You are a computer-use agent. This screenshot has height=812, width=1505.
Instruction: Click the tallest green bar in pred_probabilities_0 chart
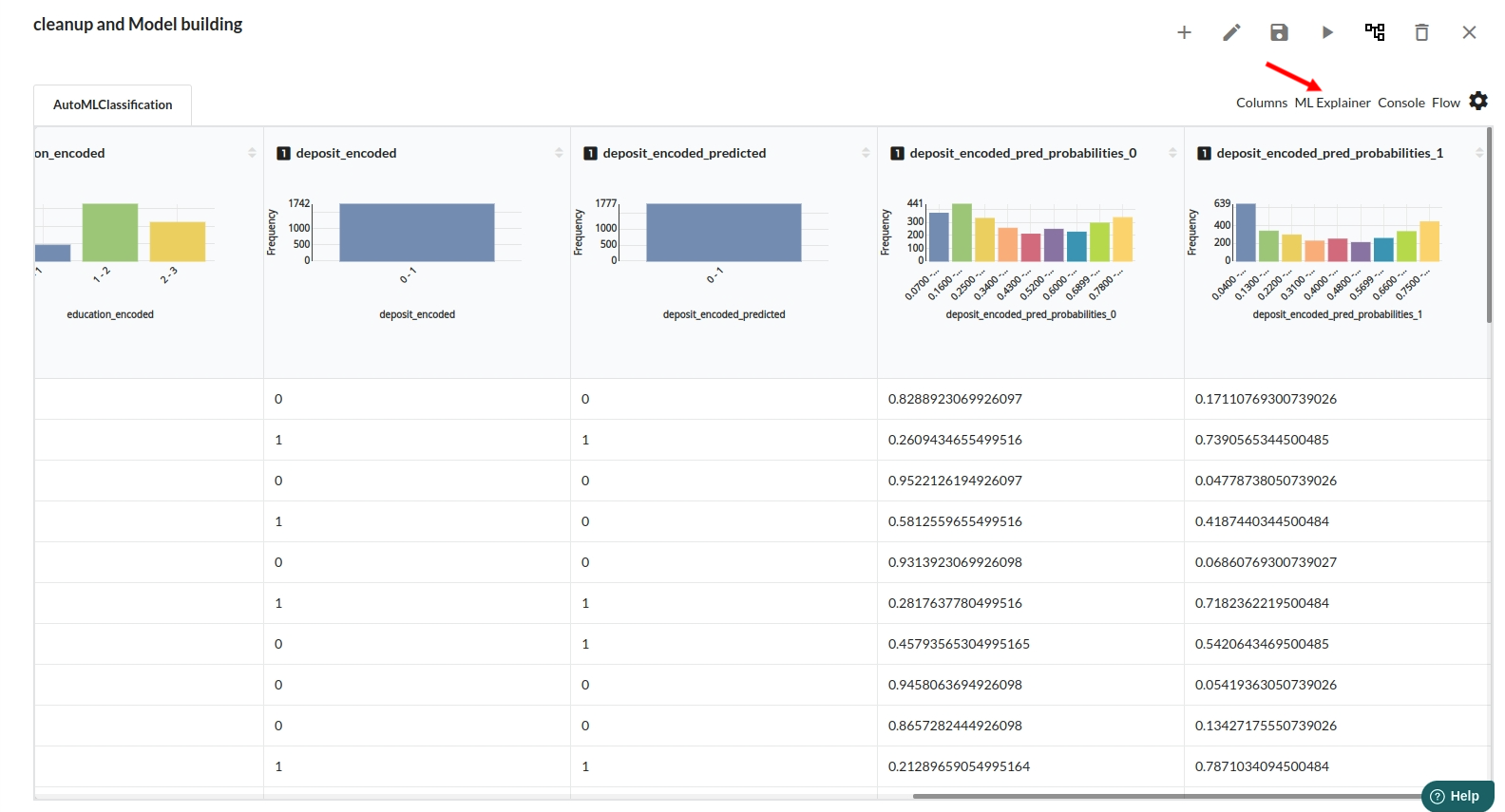click(962, 232)
